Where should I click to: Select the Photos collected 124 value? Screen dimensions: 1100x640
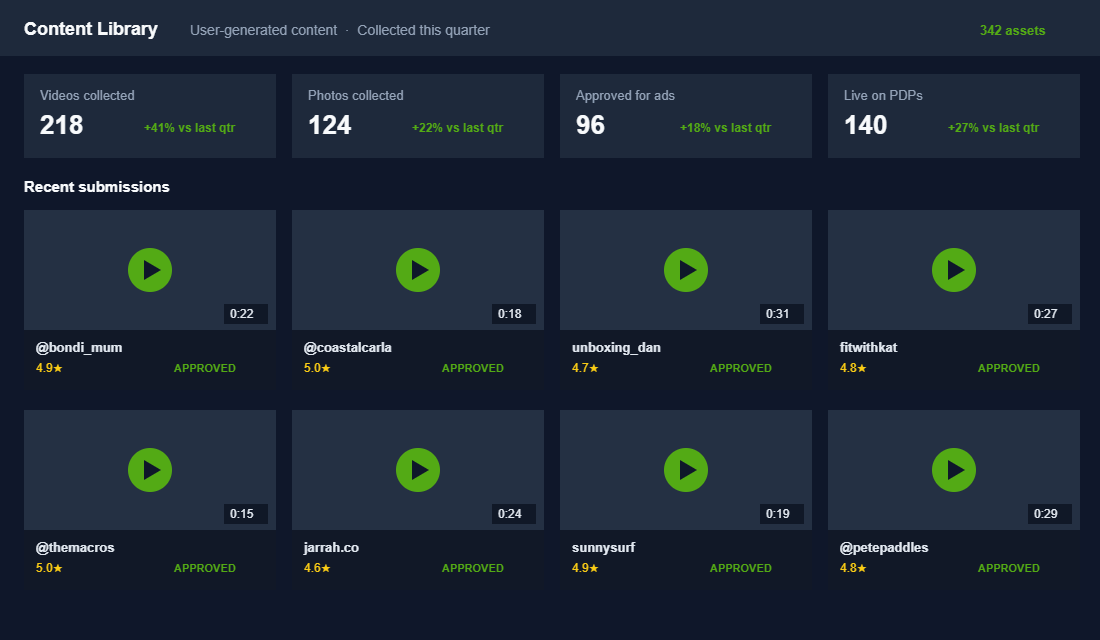pos(330,126)
